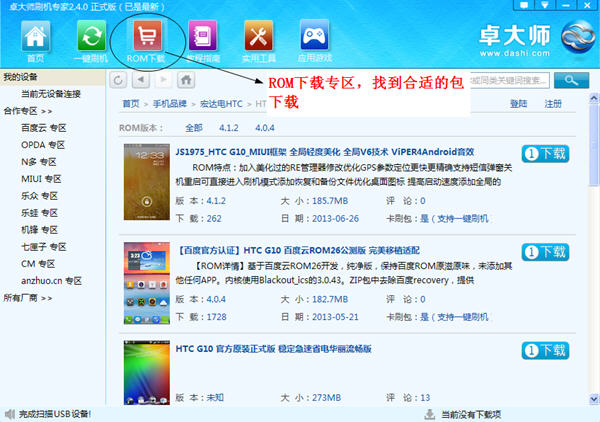Filter ROM version by 全部
The width and height of the screenshot is (600, 422).
click(x=194, y=128)
